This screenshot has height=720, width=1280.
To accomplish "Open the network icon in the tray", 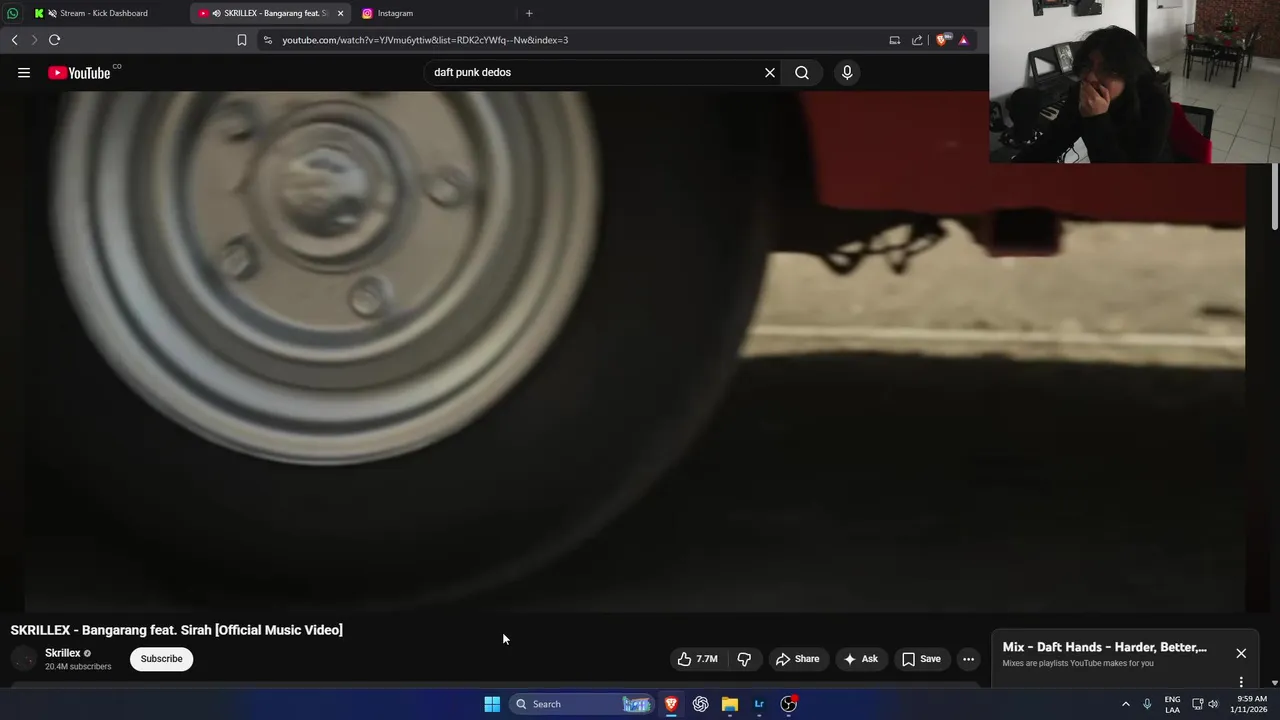I will point(1197,704).
